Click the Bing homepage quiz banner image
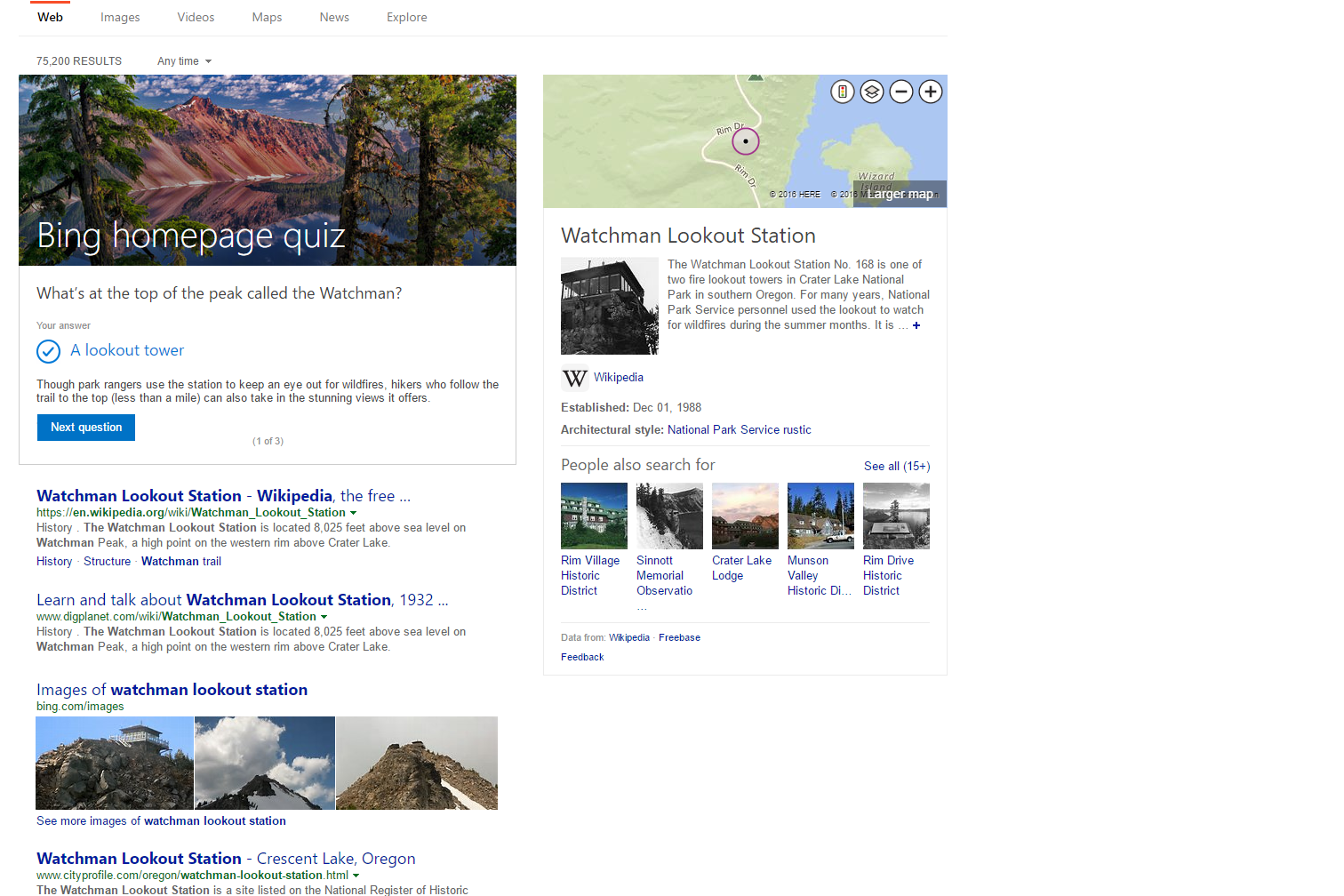The height and width of the screenshot is (896, 1344). 268,170
